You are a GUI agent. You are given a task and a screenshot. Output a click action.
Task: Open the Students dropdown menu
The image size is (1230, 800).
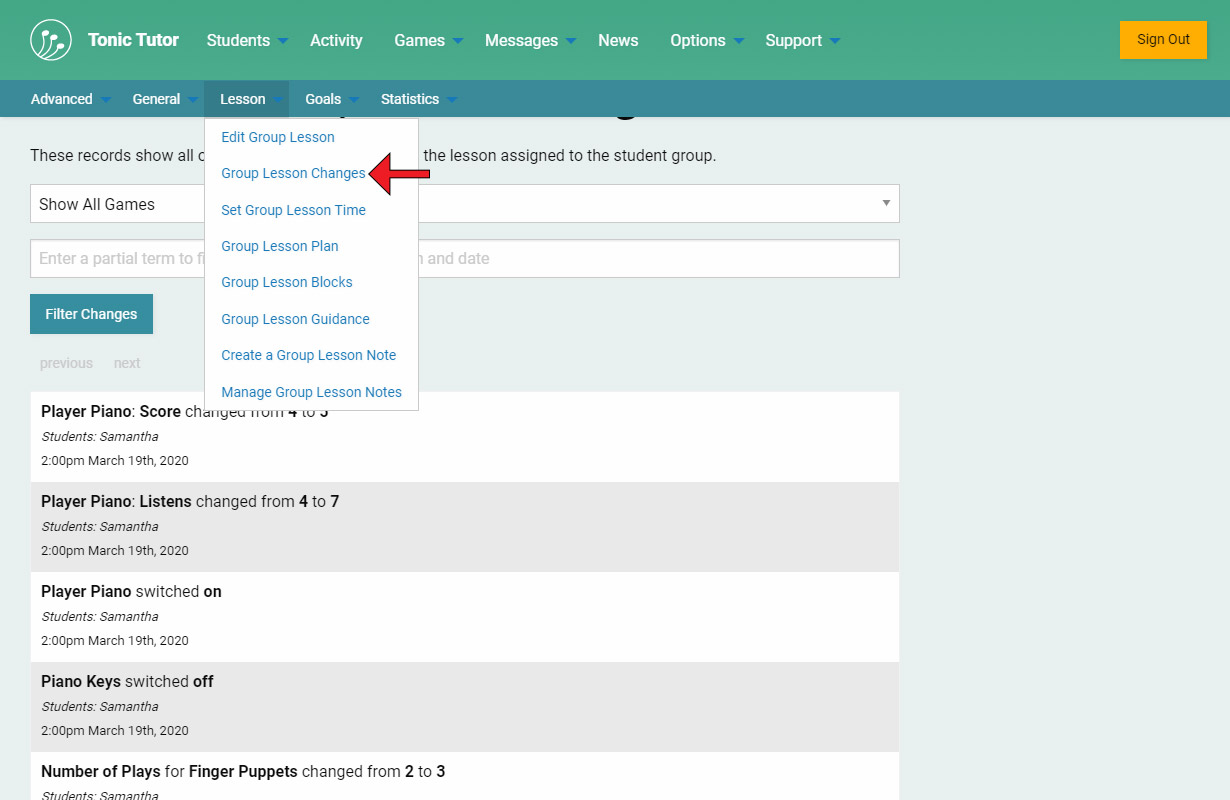click(x=246, y=40)
